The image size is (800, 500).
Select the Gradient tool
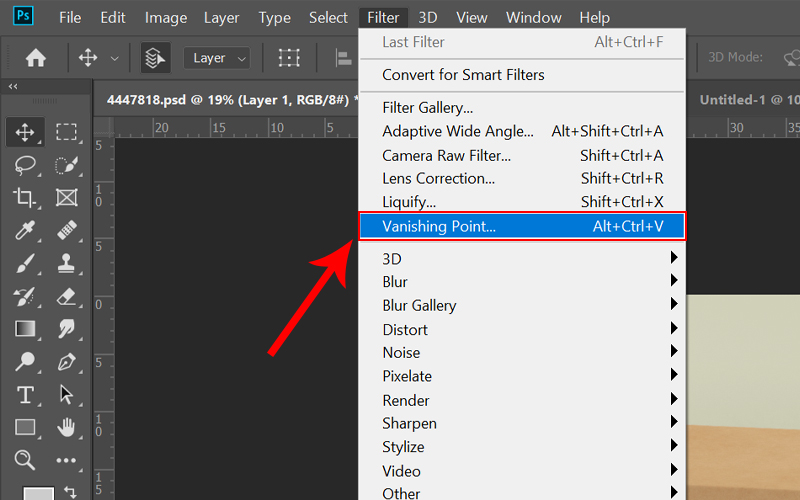pyautogui.click(x=25, y=329)
